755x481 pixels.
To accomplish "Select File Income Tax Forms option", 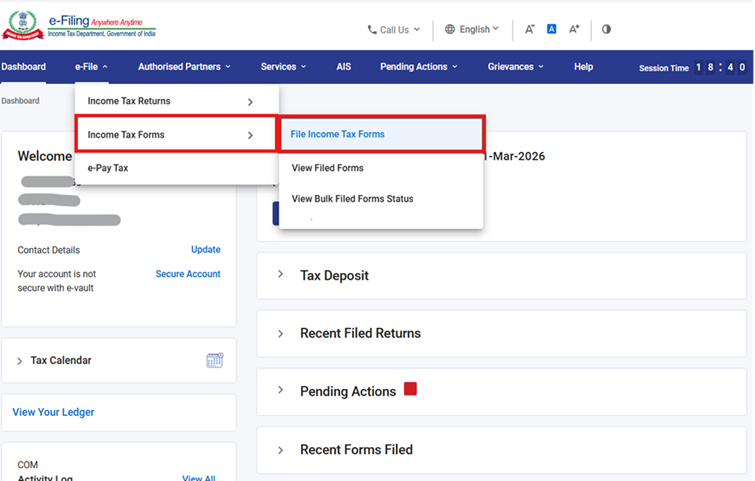I will tap(337, 134).
